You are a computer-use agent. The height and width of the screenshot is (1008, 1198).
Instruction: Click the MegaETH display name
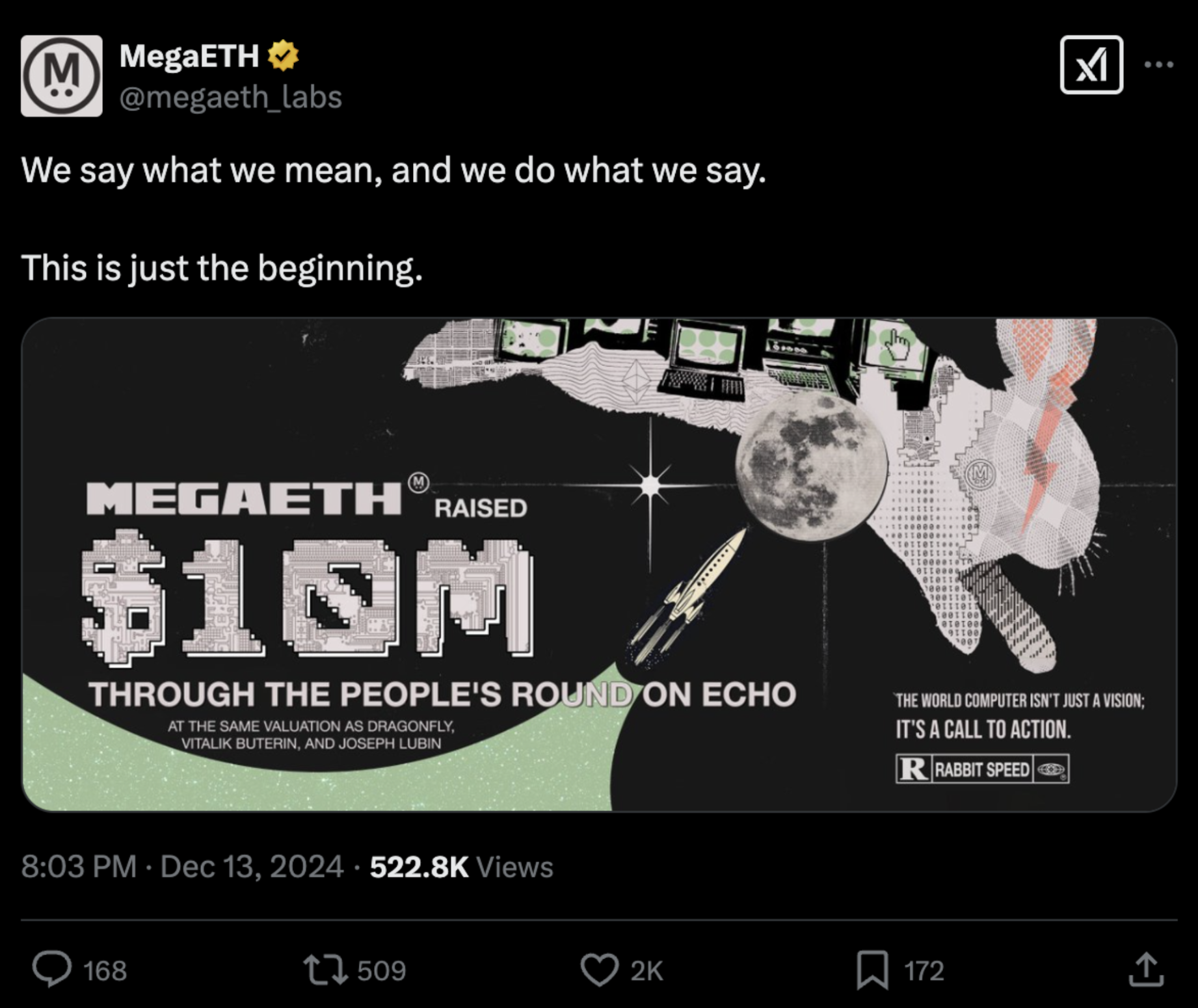click(189, 56)
